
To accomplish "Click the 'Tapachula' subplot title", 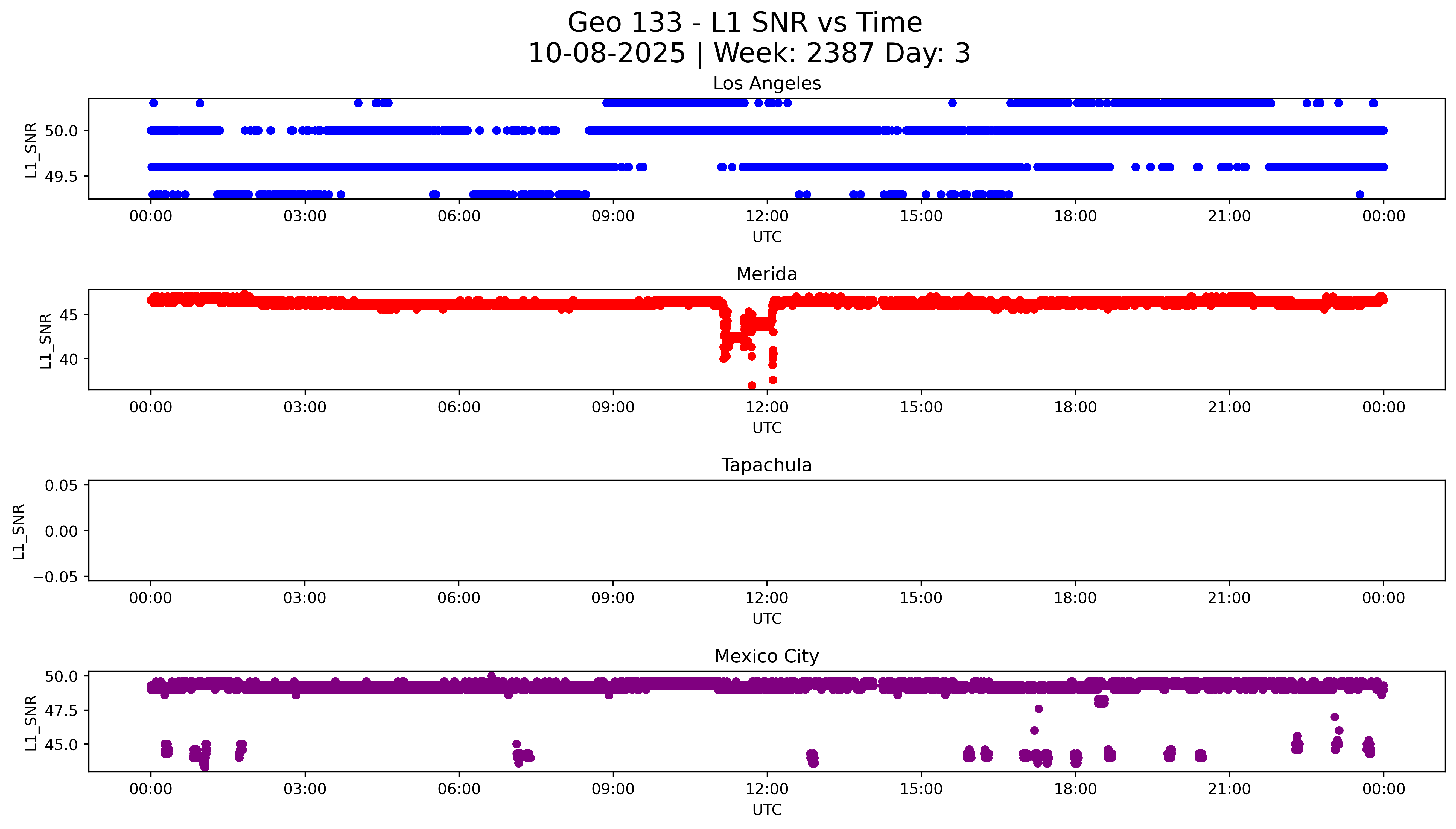I will [x=766, y=465].
